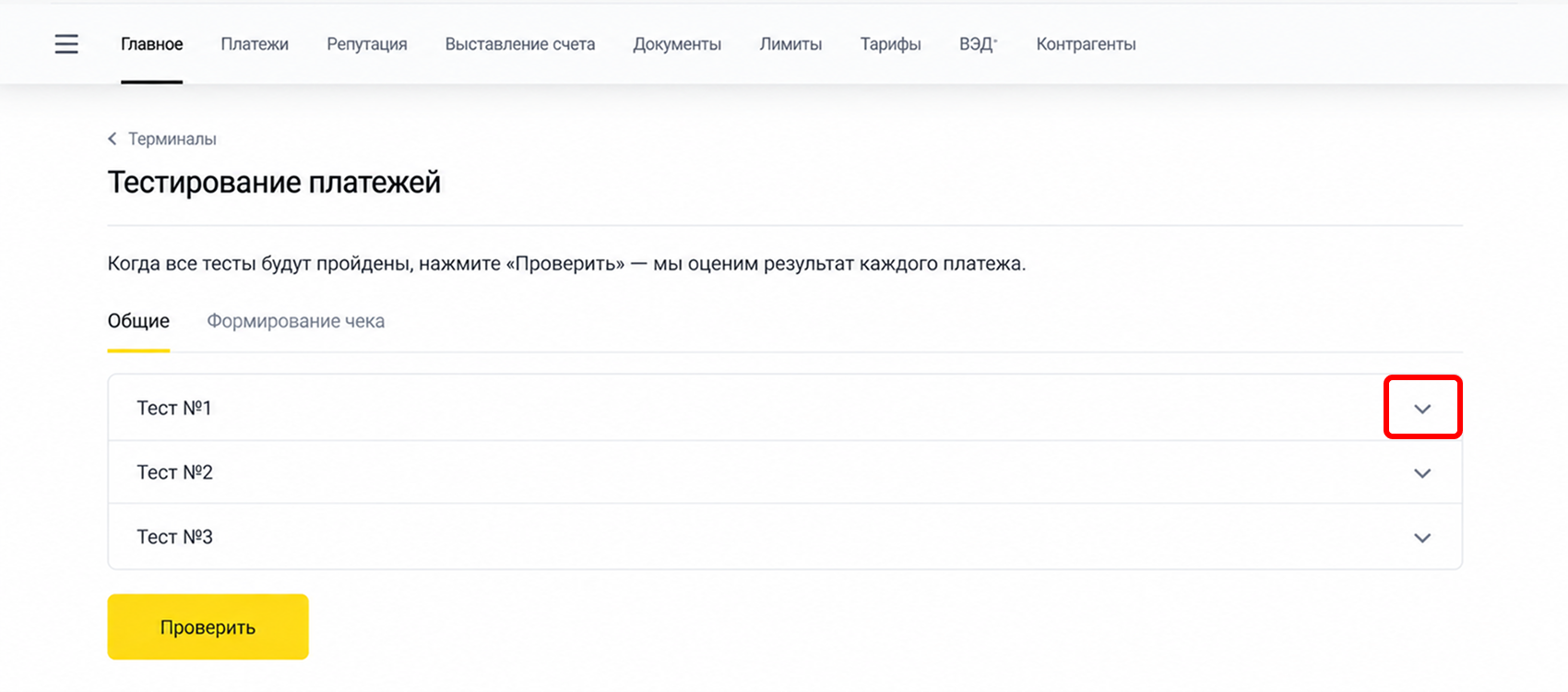The width and height of the screenshot is (1568, 692).
Task: Switch to the Формирование чека tab
Action: tap(296, 321)
